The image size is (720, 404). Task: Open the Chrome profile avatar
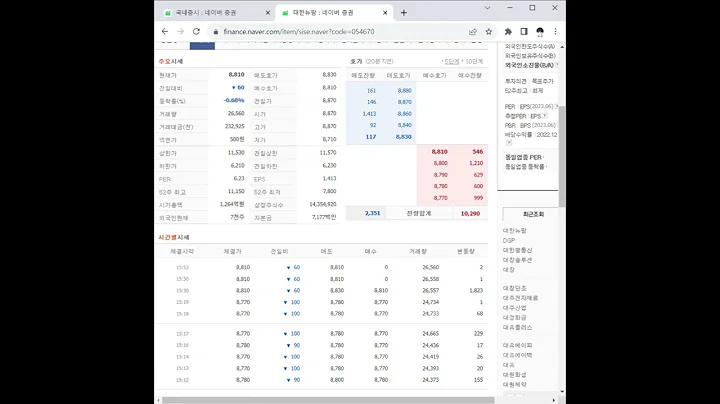click(x=540, y=32)
